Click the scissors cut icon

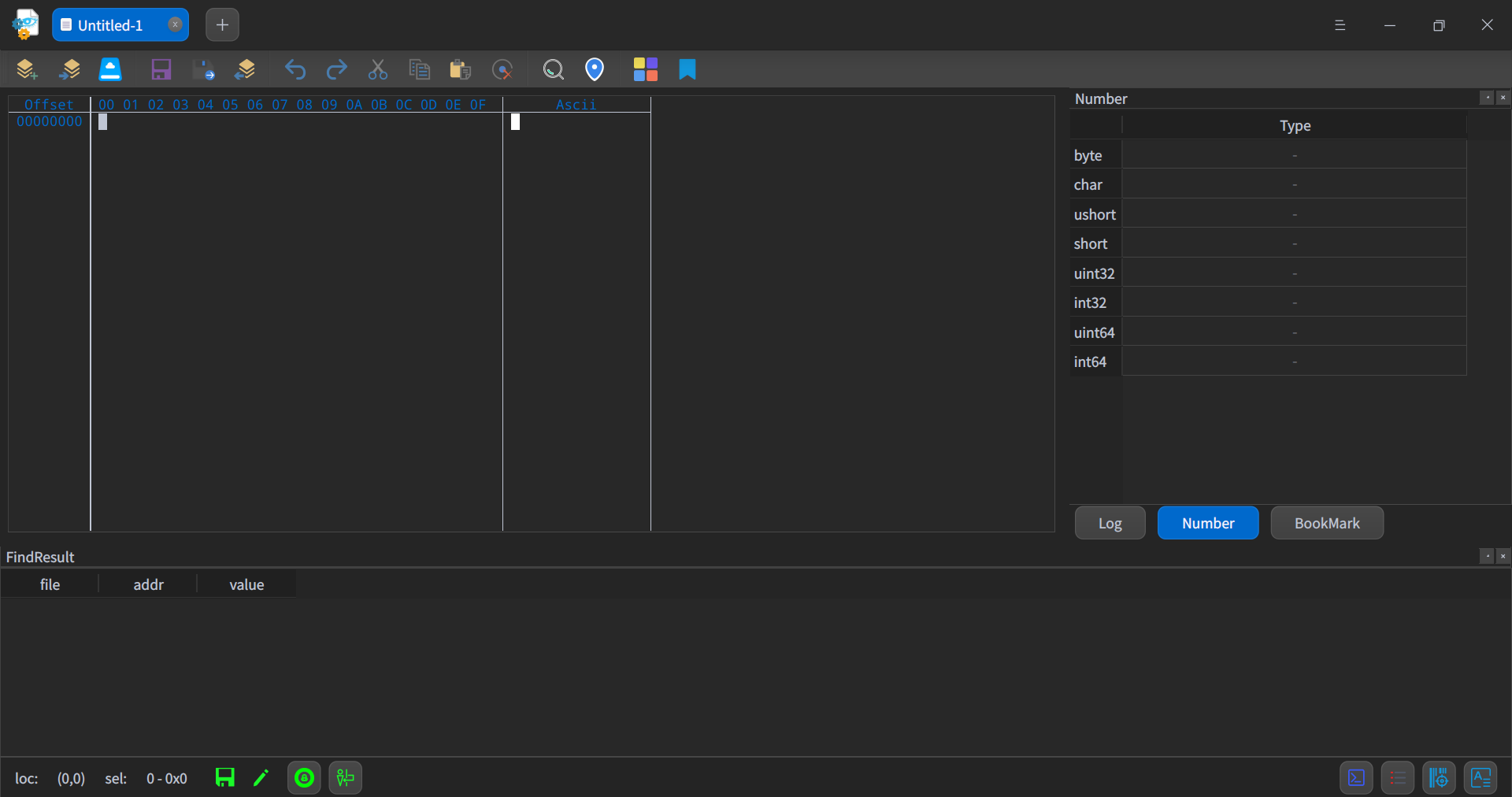(378, 69)
